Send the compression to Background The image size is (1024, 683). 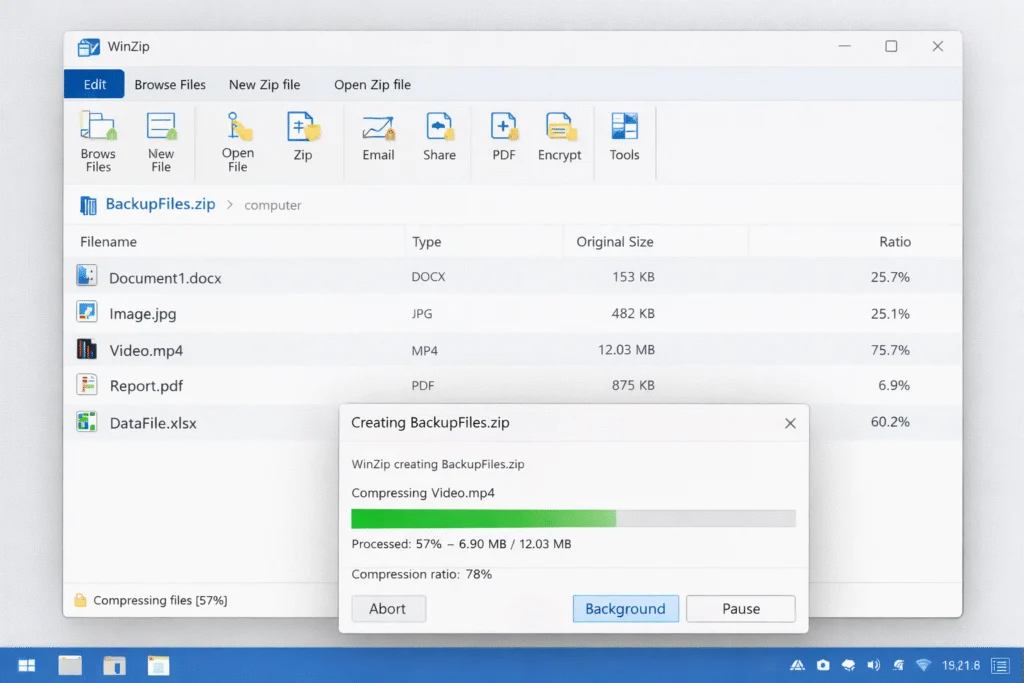click(x=625, y=608)
